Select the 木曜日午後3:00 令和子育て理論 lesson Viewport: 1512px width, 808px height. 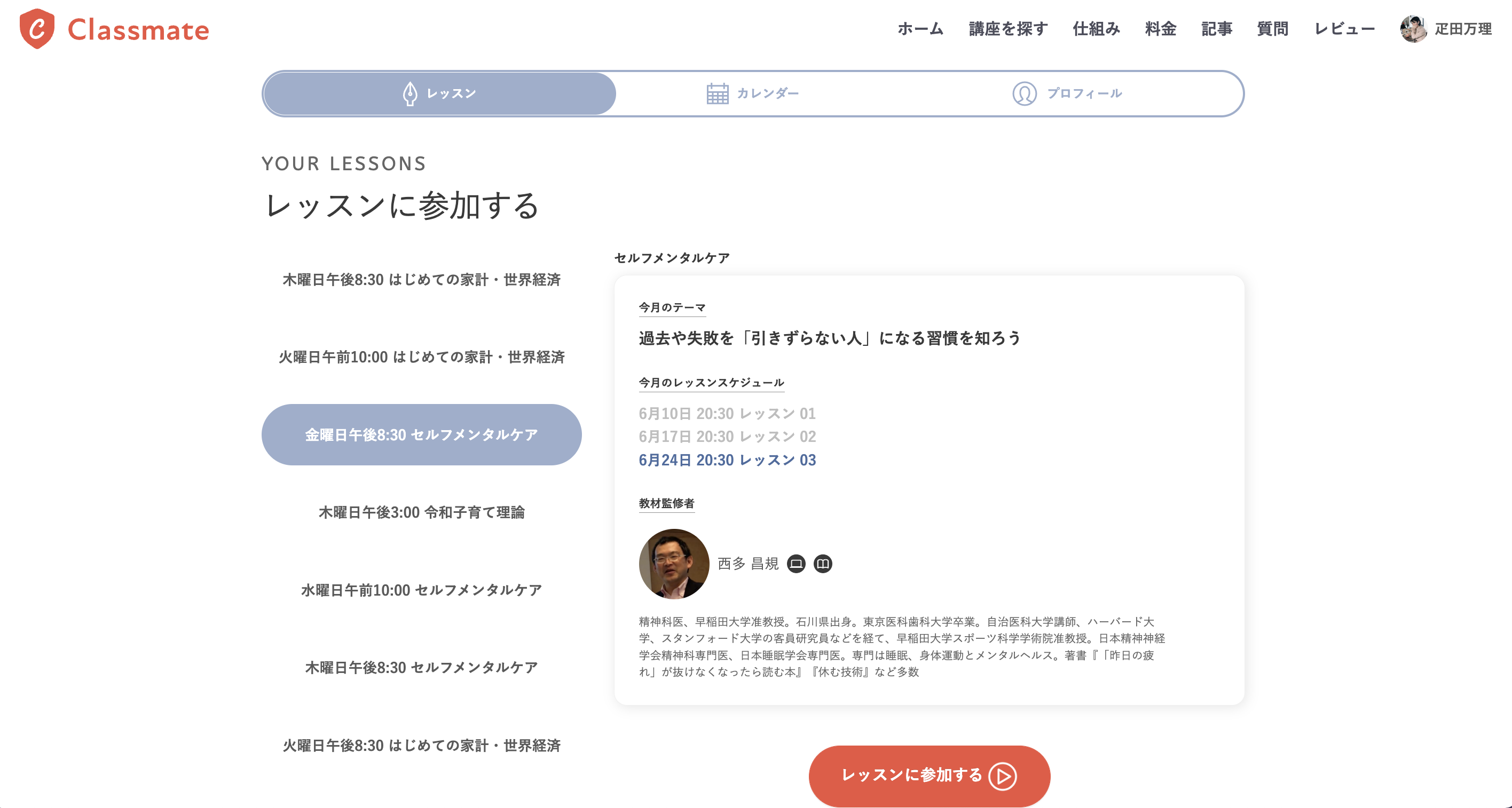[421, 512]
